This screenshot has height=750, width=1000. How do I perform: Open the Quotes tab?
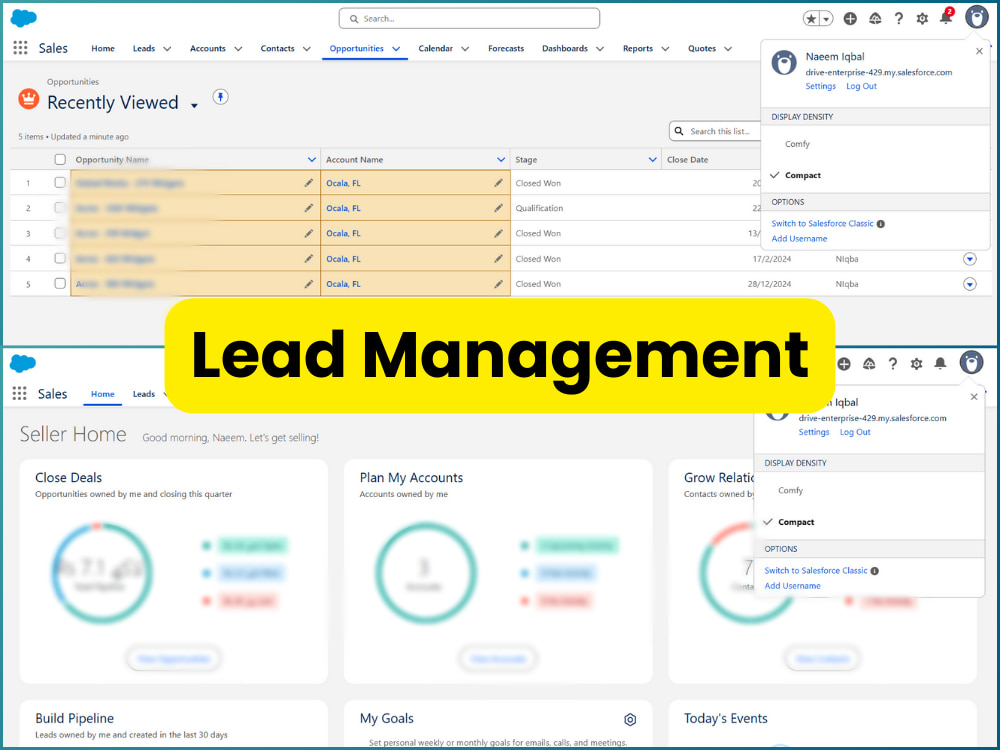[702, 48]
